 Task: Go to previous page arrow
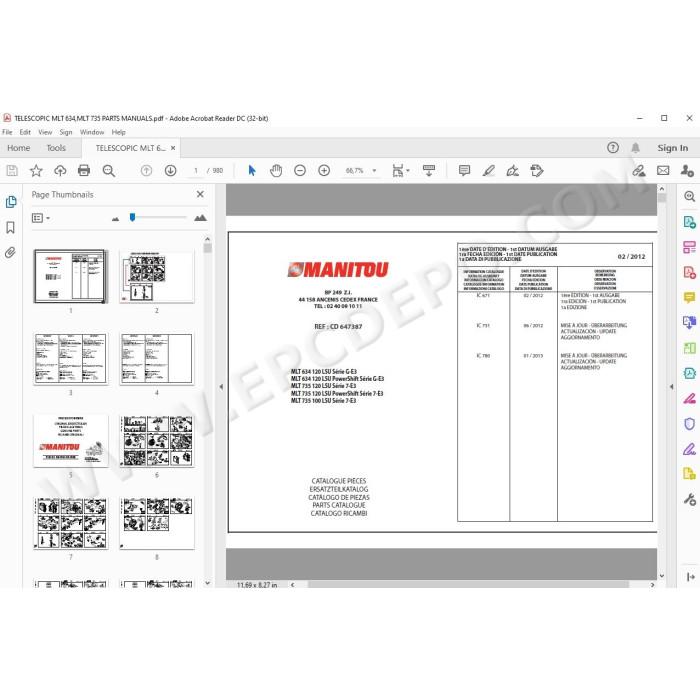pyautogui.click(x=146, y=171)
